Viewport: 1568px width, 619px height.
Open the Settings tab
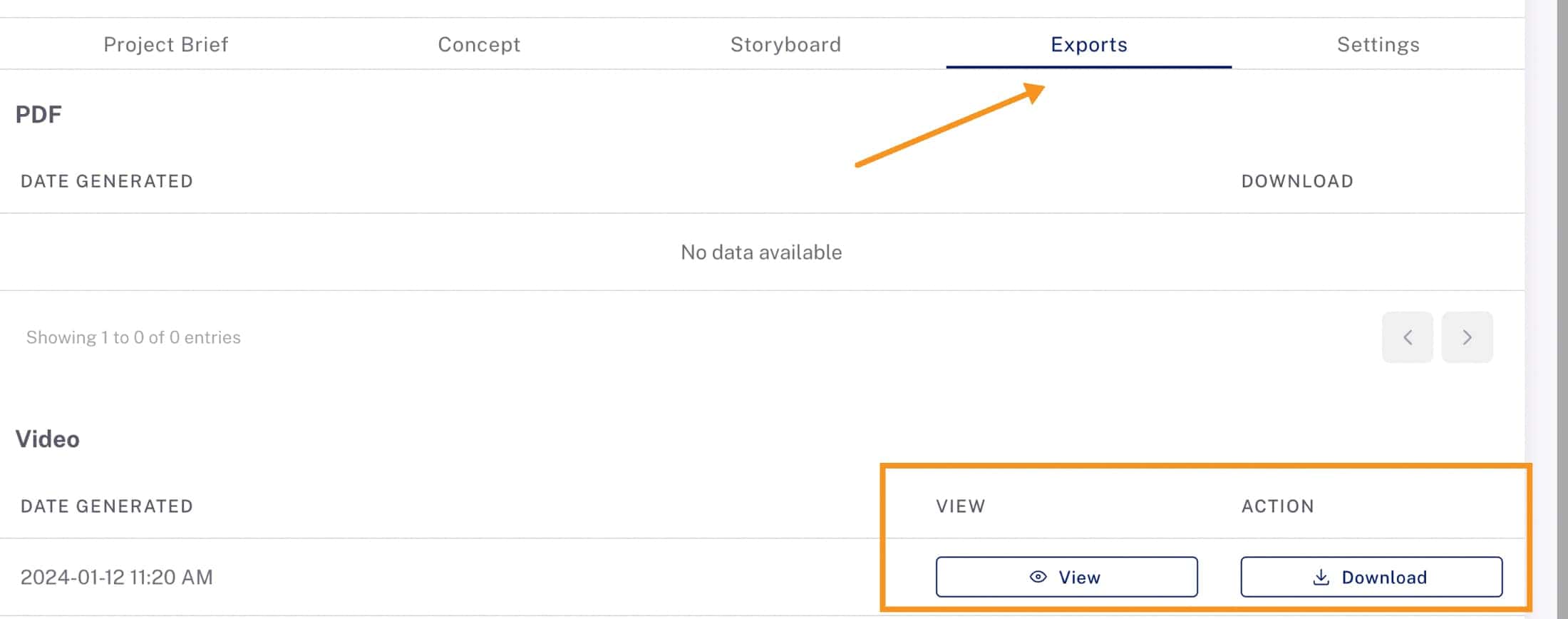[x=1378, y=44]
